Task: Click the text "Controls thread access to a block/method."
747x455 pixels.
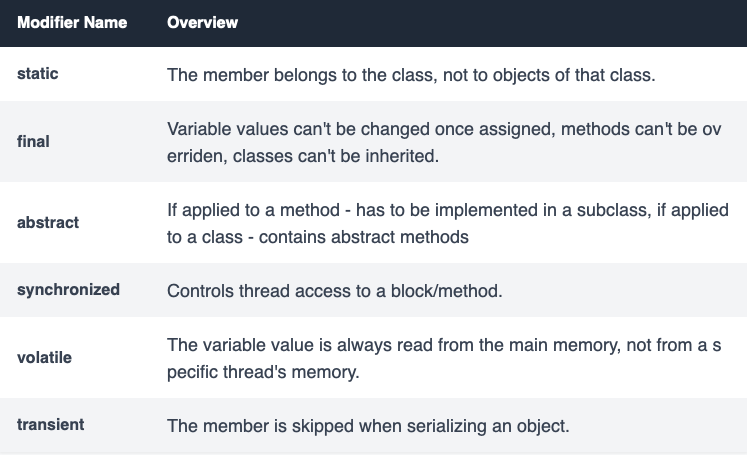Action: 335,291
